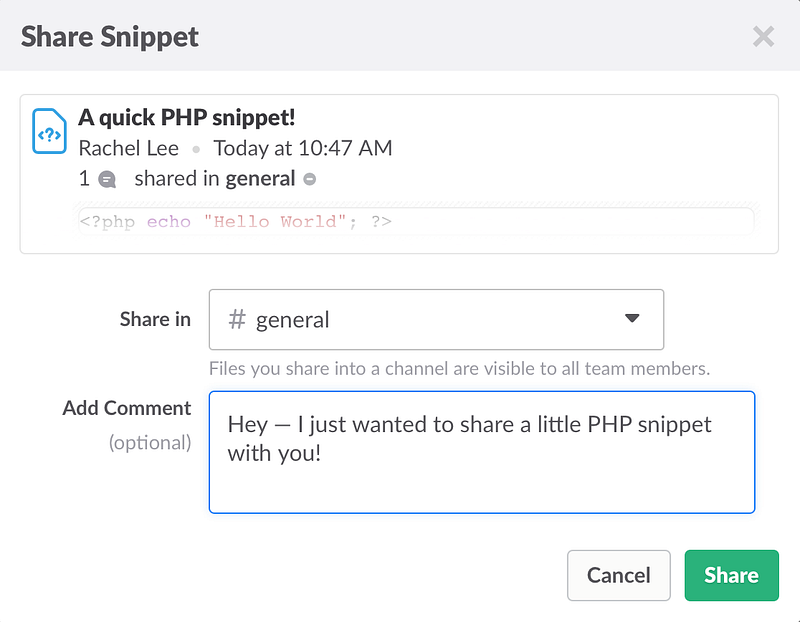This screenshot has width=800, height=622.
Task: Open "A quick PHP snippet!" title
Action: pos(187,117)
